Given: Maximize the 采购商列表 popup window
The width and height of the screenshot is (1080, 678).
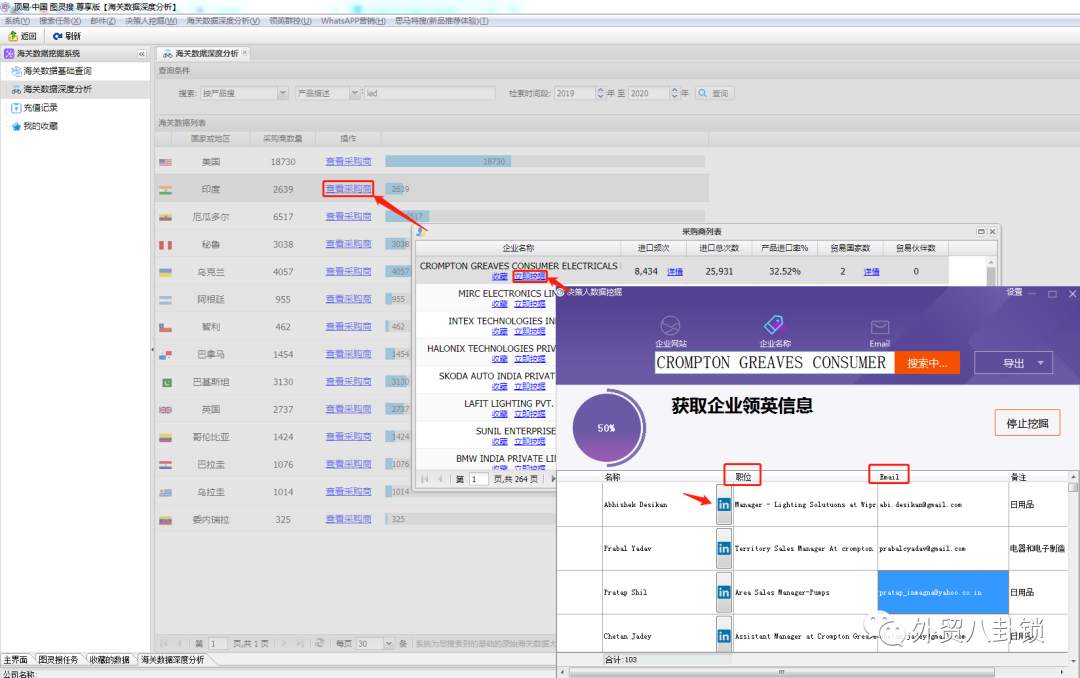Looking at the screenshot, I should coord(981,232).
